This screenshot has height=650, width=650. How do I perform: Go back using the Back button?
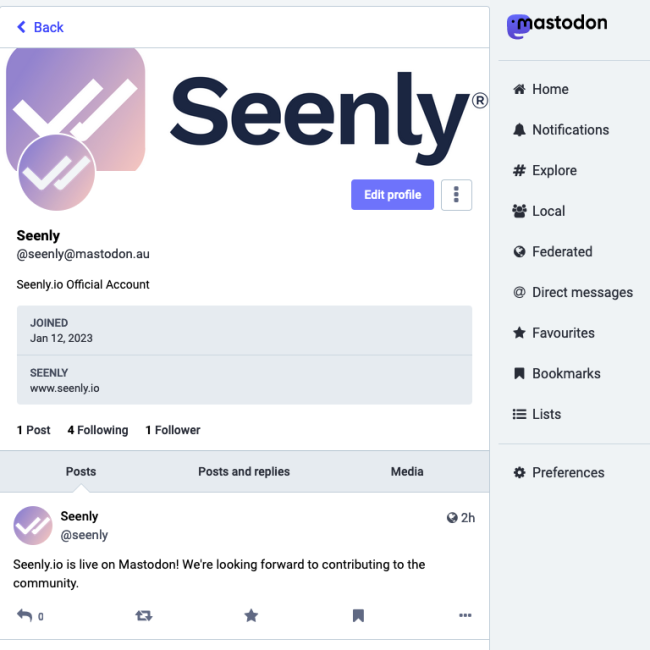point(40,27)
